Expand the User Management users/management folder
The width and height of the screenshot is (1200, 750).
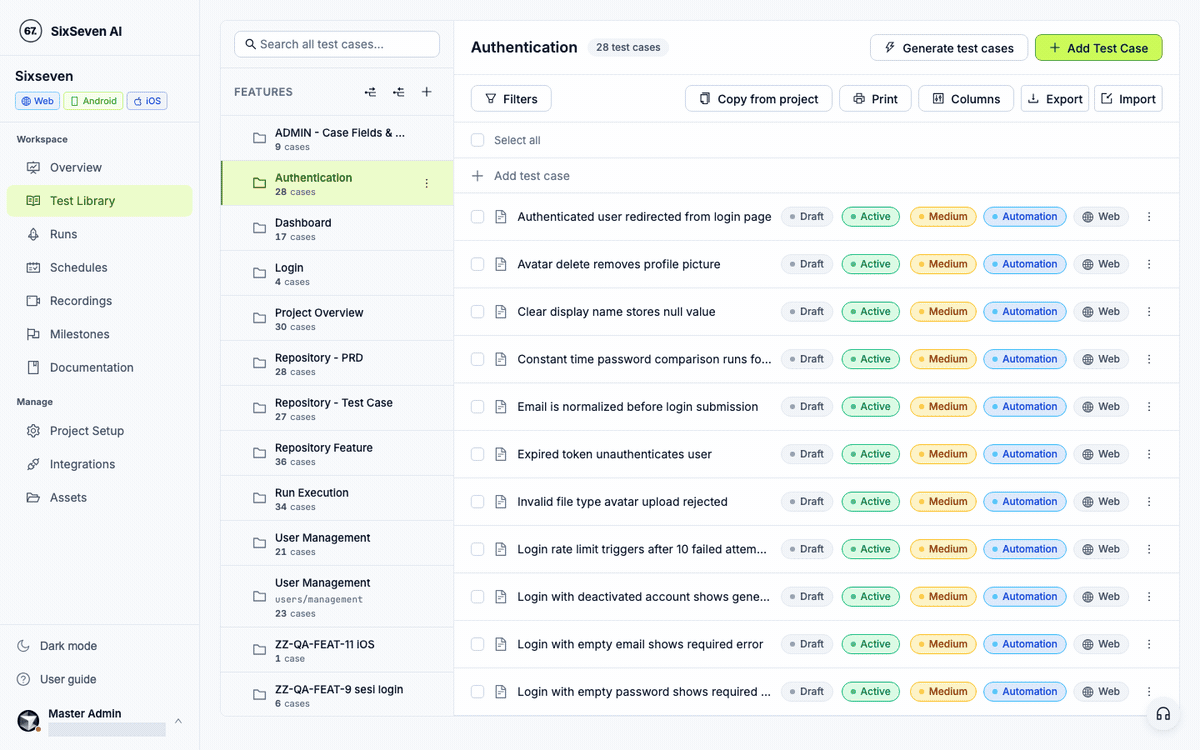click(x=337, y=599)
